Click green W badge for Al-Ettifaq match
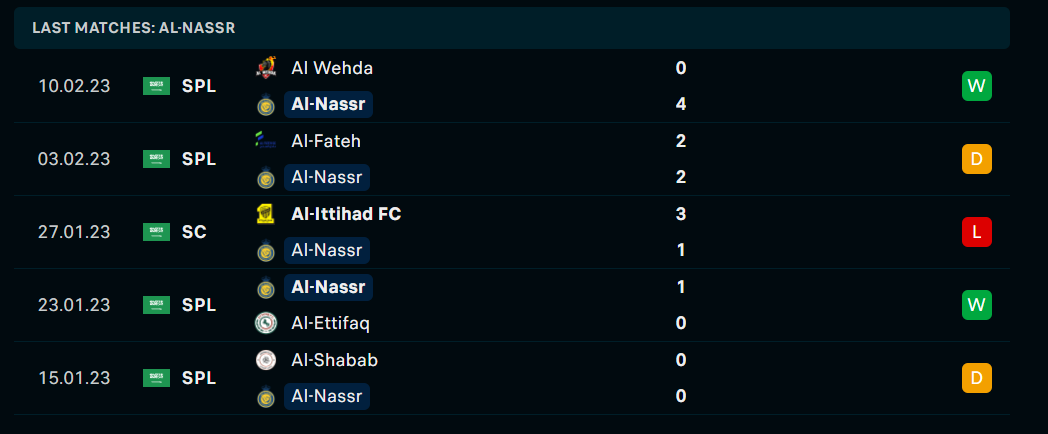1048x434 pixels. (x=976, y=305)
